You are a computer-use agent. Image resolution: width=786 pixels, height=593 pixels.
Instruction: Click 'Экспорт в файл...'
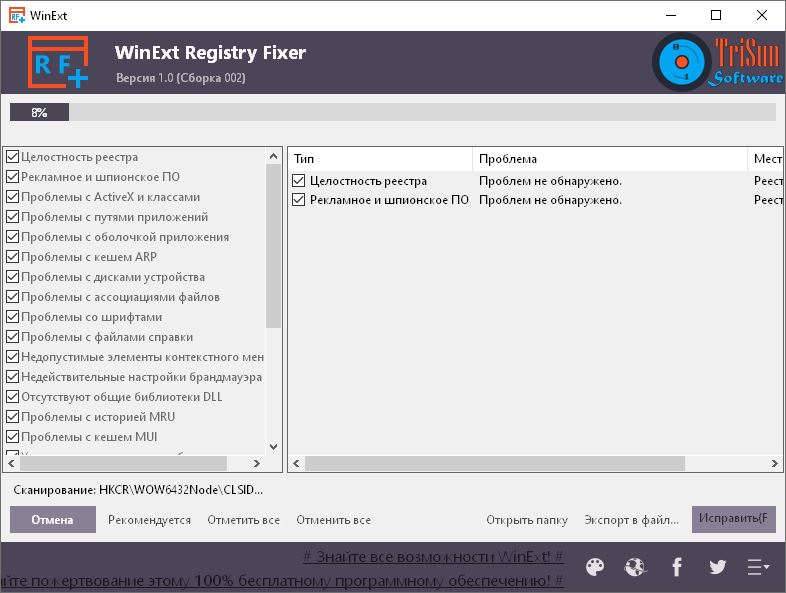point(632,520)
